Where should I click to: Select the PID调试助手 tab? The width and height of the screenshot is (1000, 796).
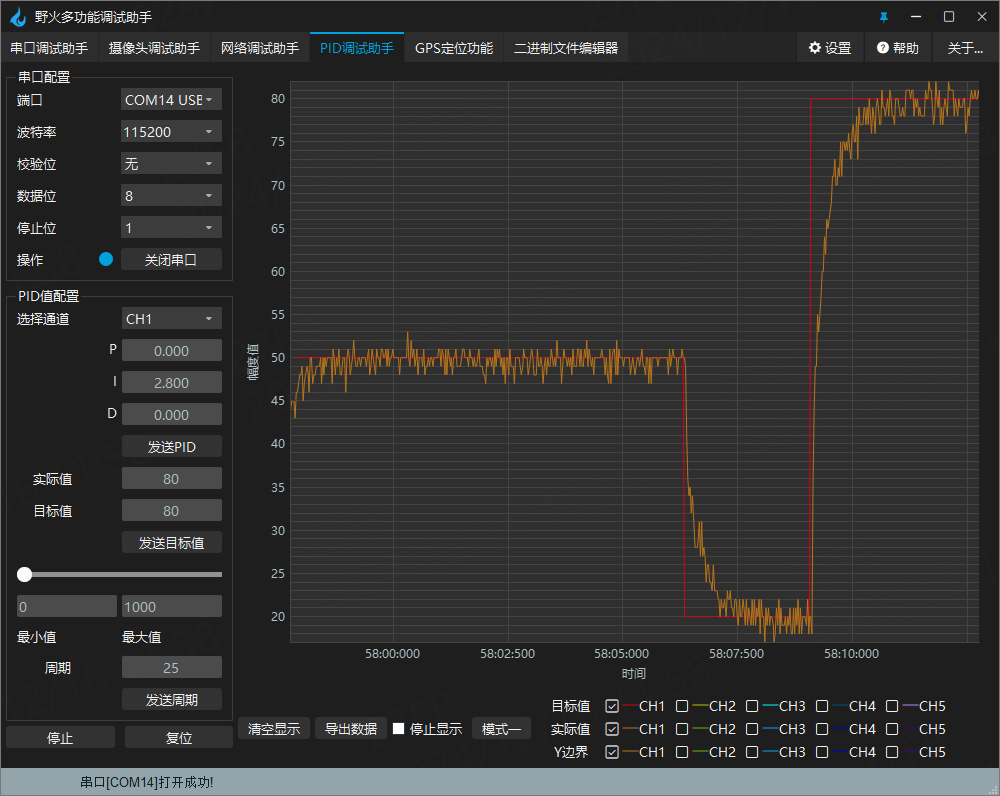click(x=357, y=48)
